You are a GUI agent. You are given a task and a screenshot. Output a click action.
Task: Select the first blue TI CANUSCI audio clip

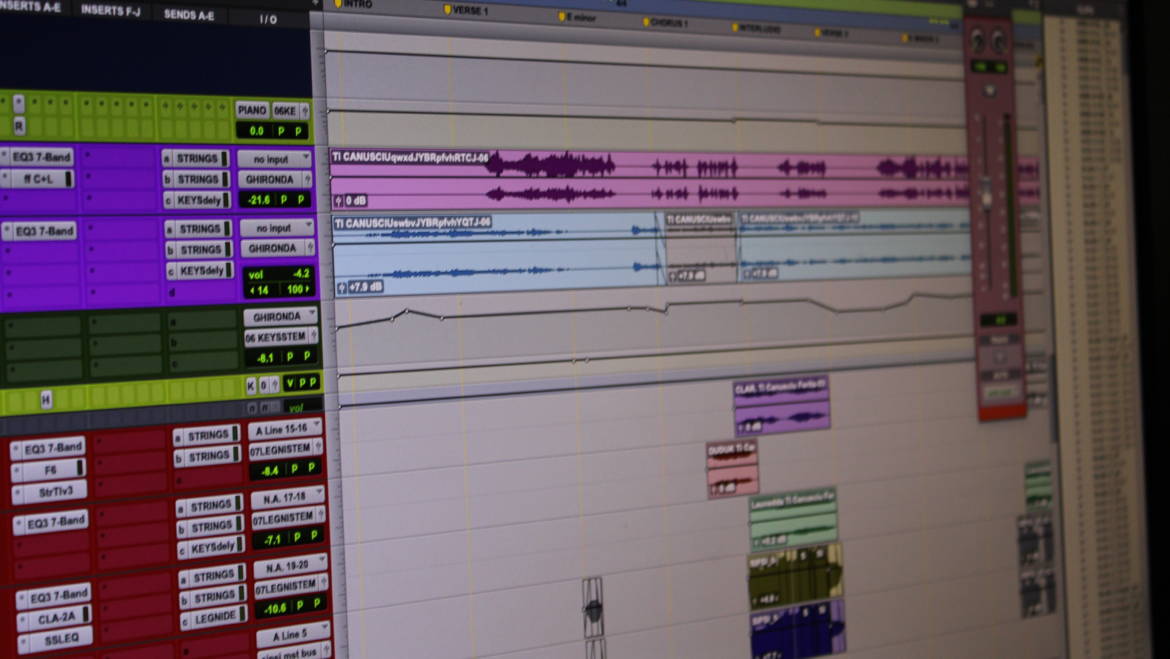pyautogui.click(x=498, y=254)
